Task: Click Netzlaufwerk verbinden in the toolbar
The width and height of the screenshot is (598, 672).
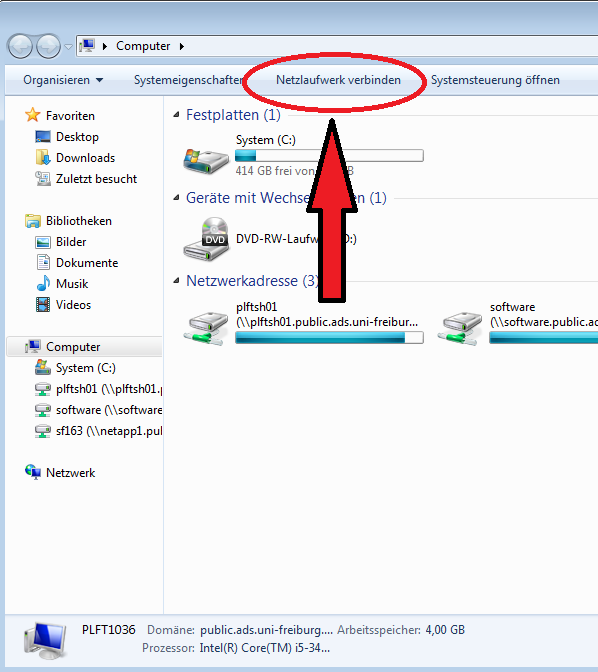Action: [x=338, y=80]
